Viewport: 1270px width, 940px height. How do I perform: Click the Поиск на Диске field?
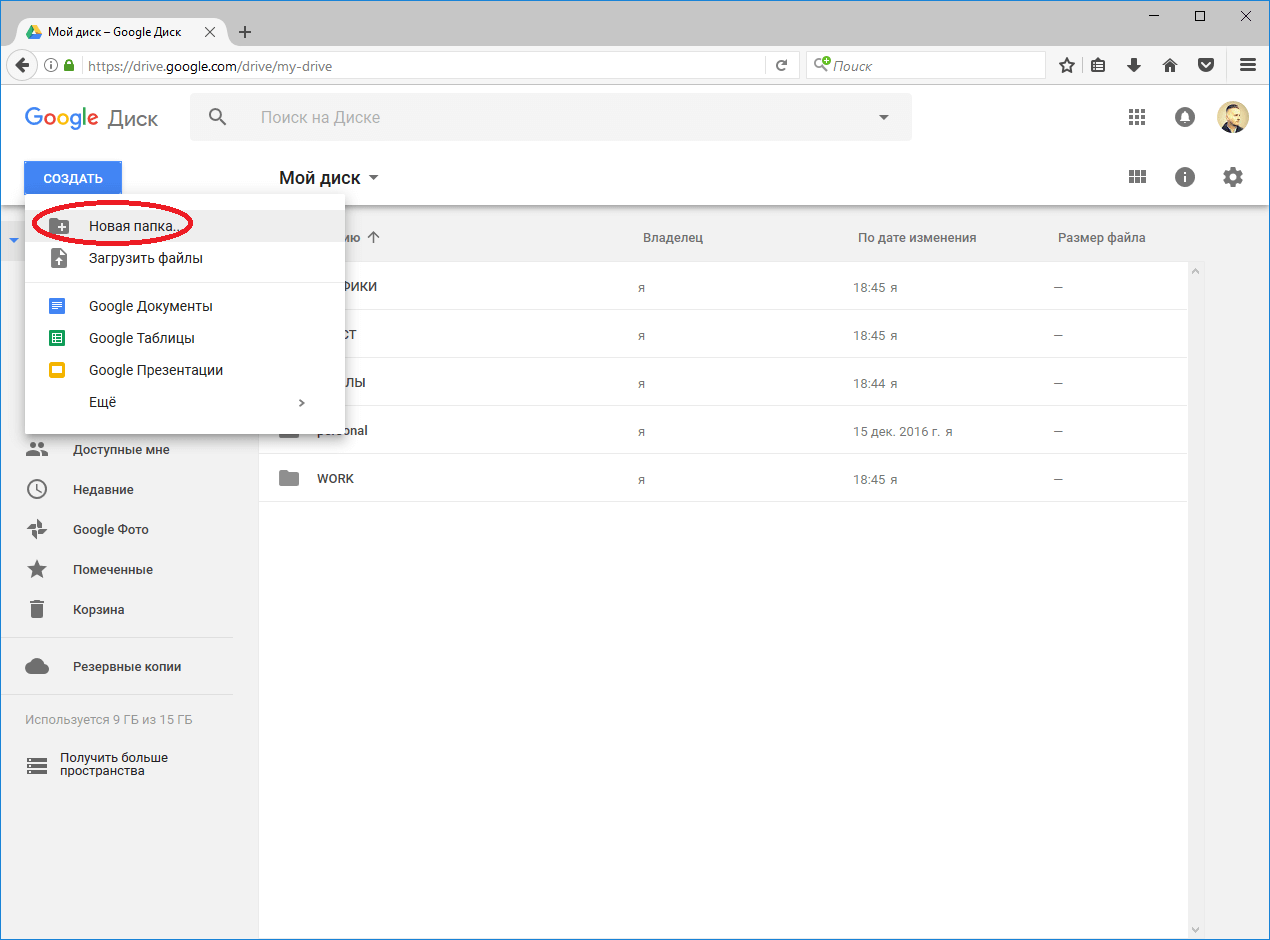tap(550, 117)
